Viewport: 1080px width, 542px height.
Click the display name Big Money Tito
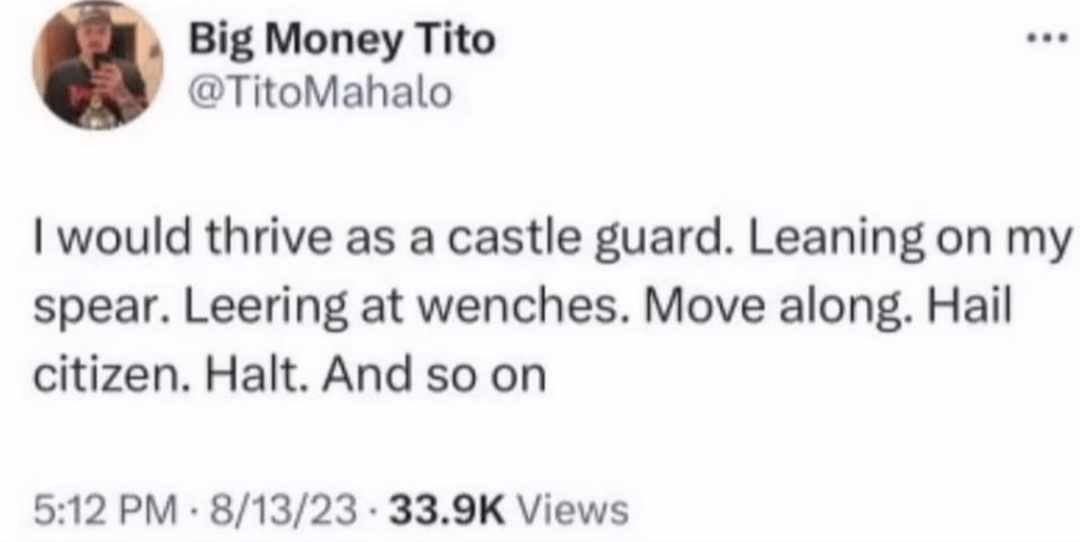(x=342, y=41)
